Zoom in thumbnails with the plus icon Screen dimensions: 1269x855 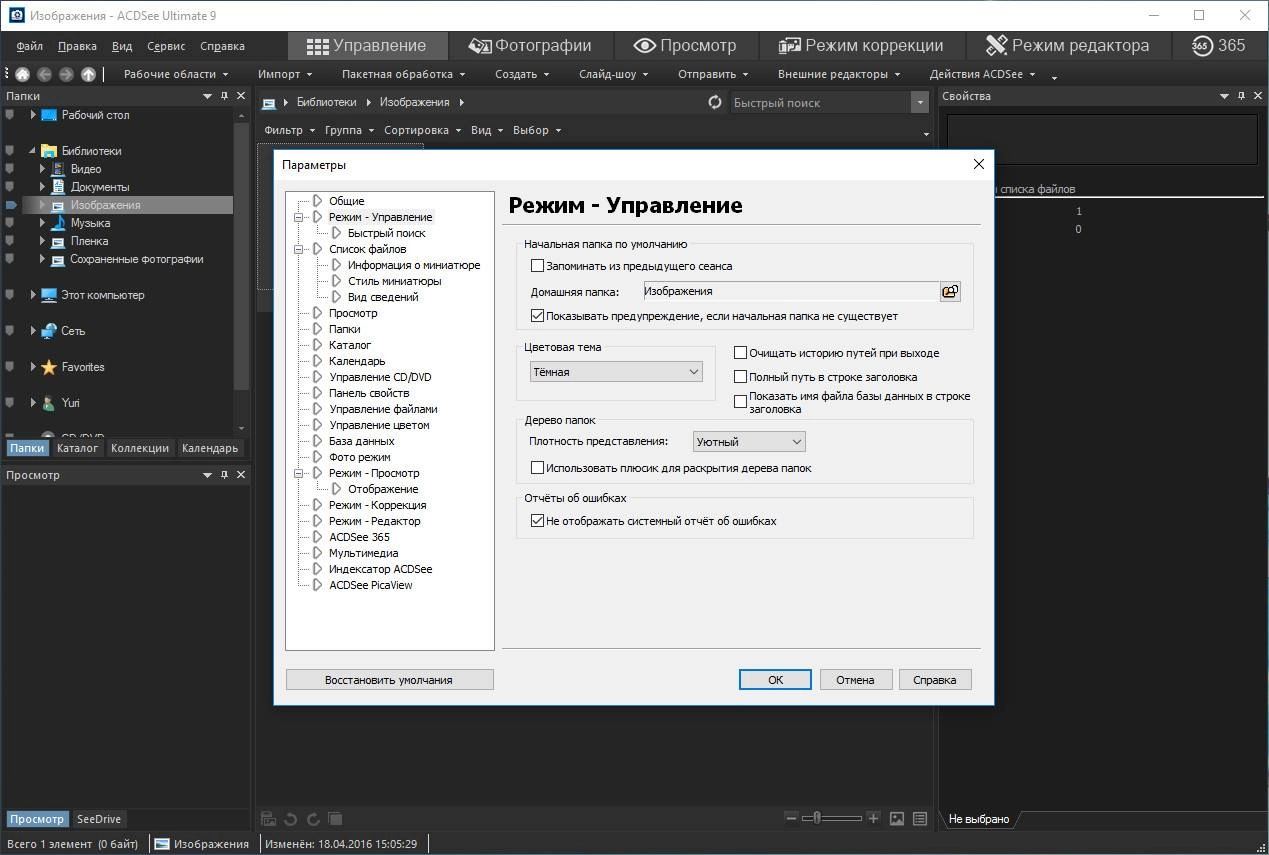click(873, 818)
